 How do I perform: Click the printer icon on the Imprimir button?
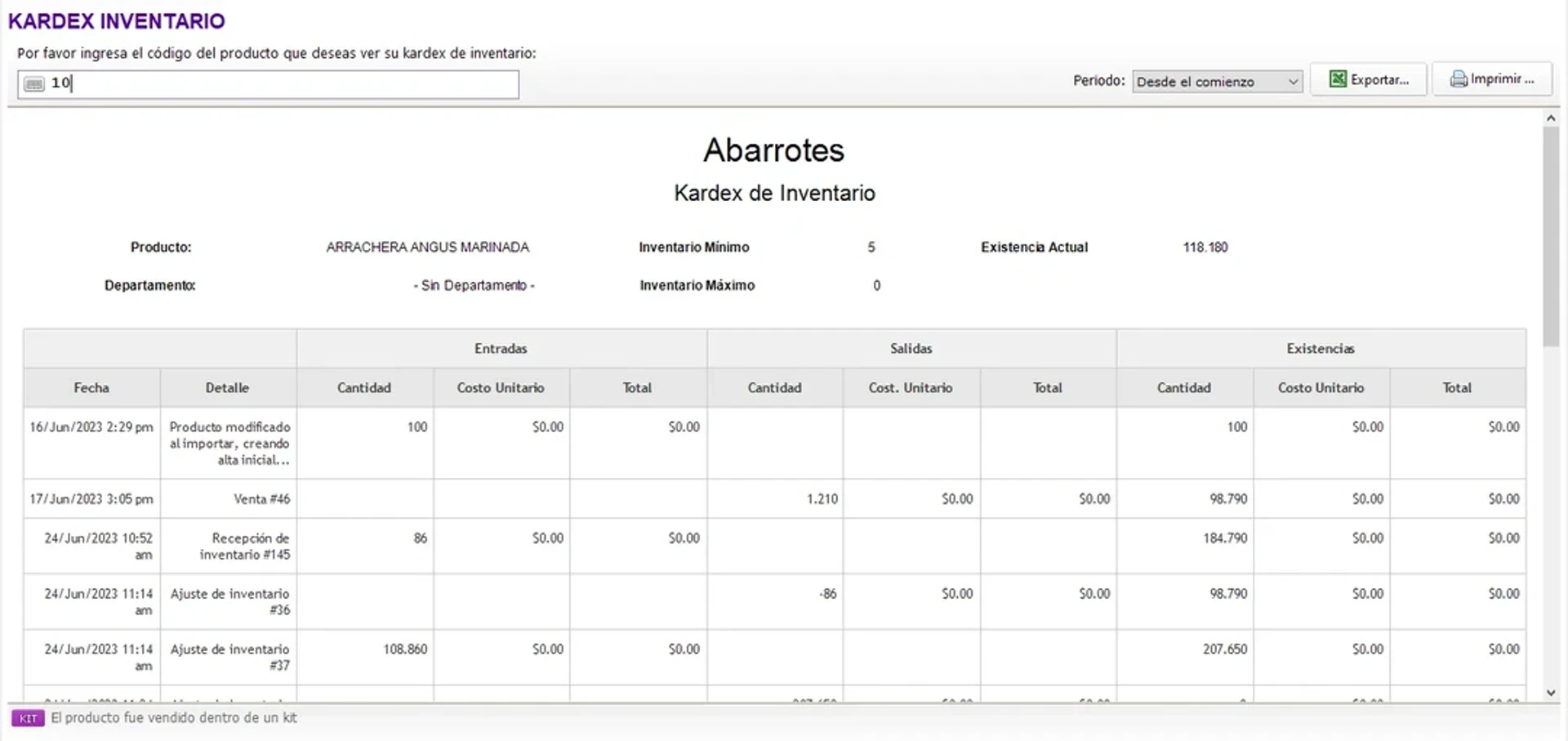coord(1459,78)
